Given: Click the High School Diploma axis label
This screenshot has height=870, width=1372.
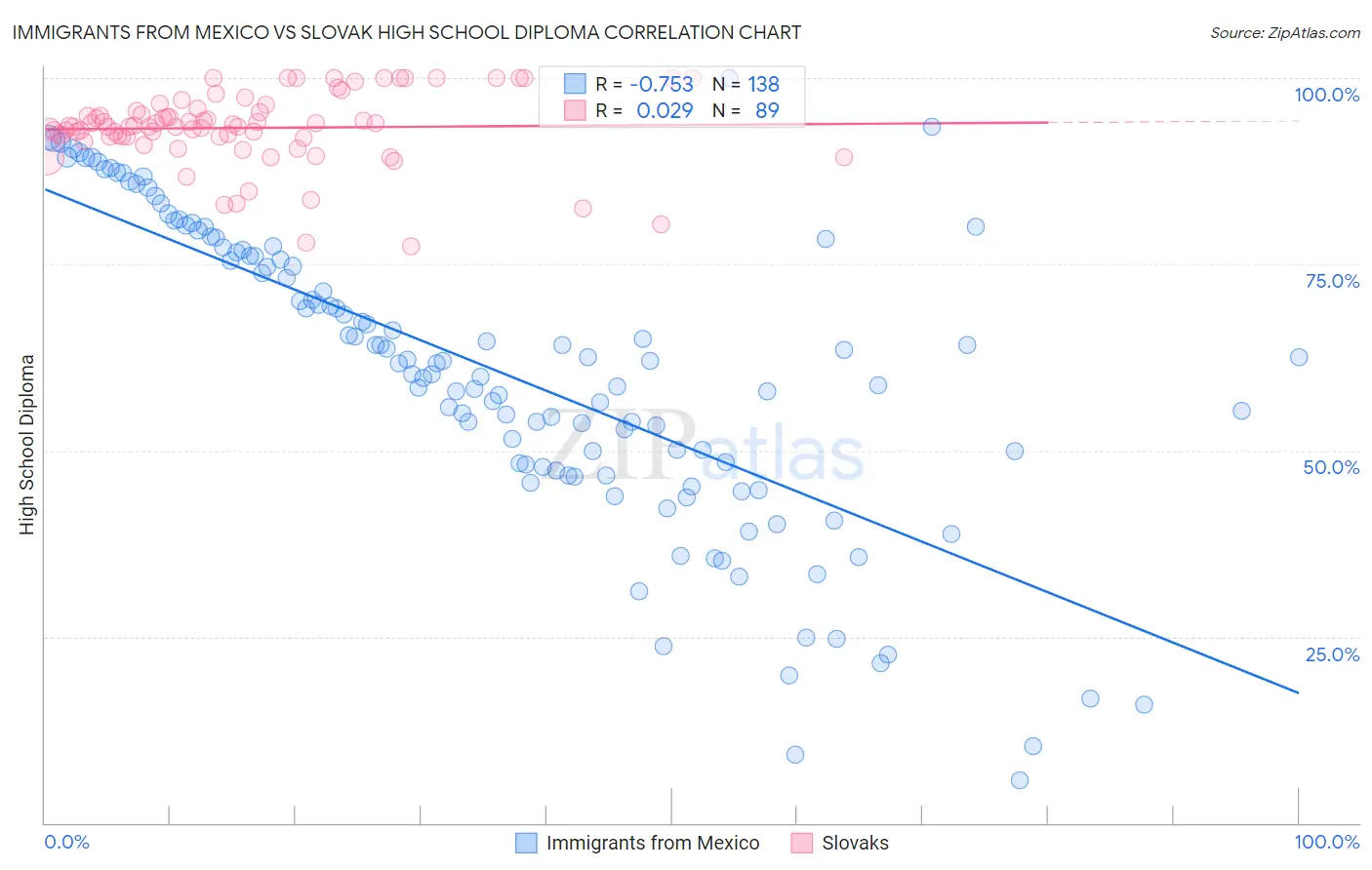Looking at the screenshot, I should [x=27, y=444].
